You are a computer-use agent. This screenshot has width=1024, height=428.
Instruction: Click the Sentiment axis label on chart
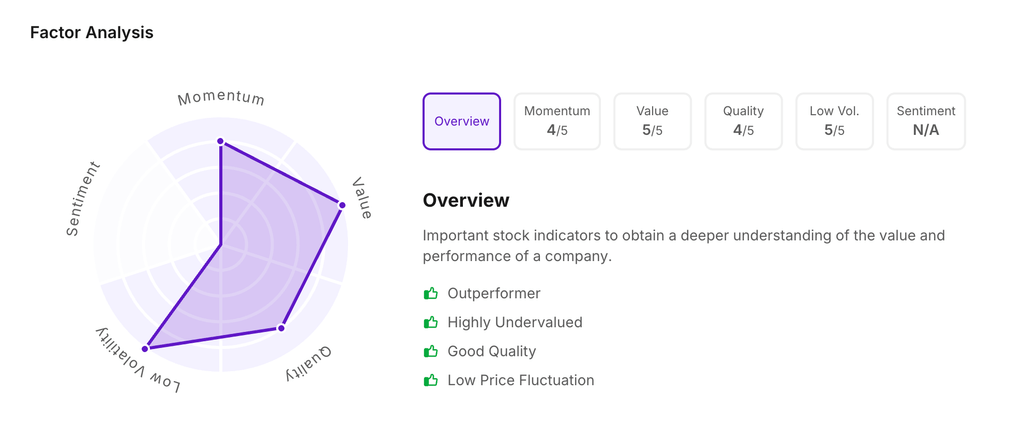tap(83, 199)
